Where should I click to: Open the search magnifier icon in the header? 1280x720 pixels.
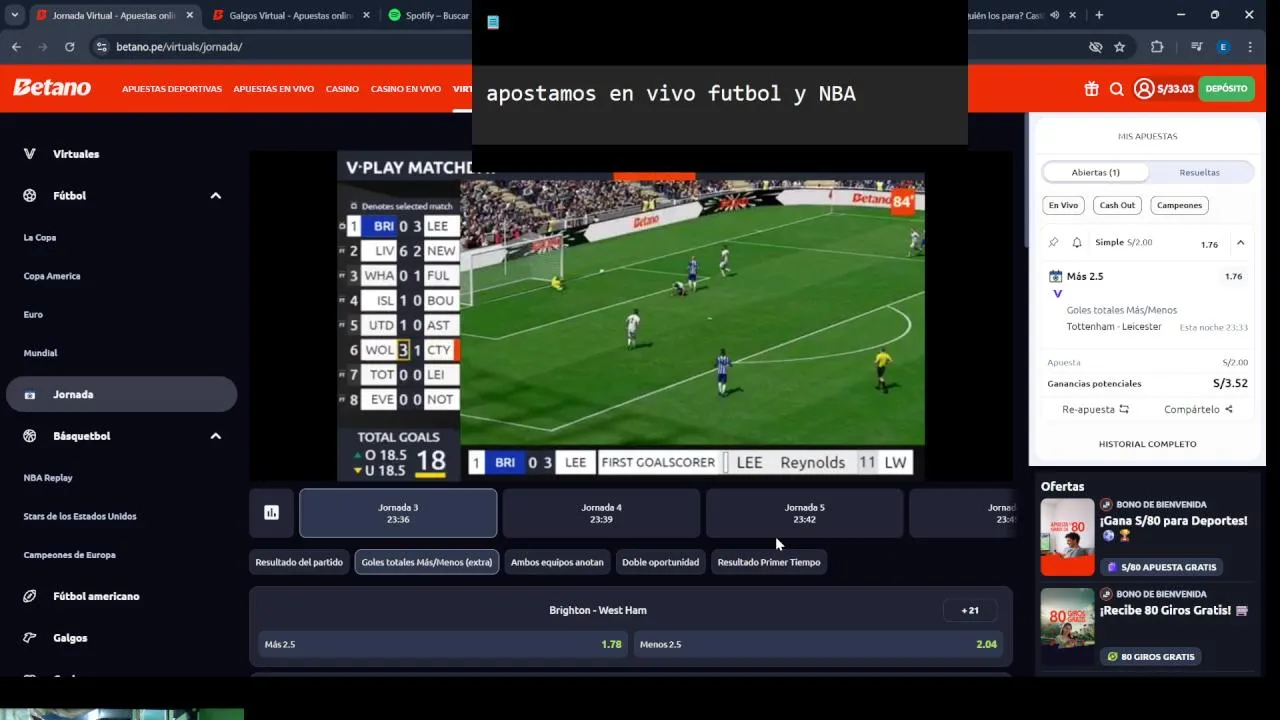1117,89
